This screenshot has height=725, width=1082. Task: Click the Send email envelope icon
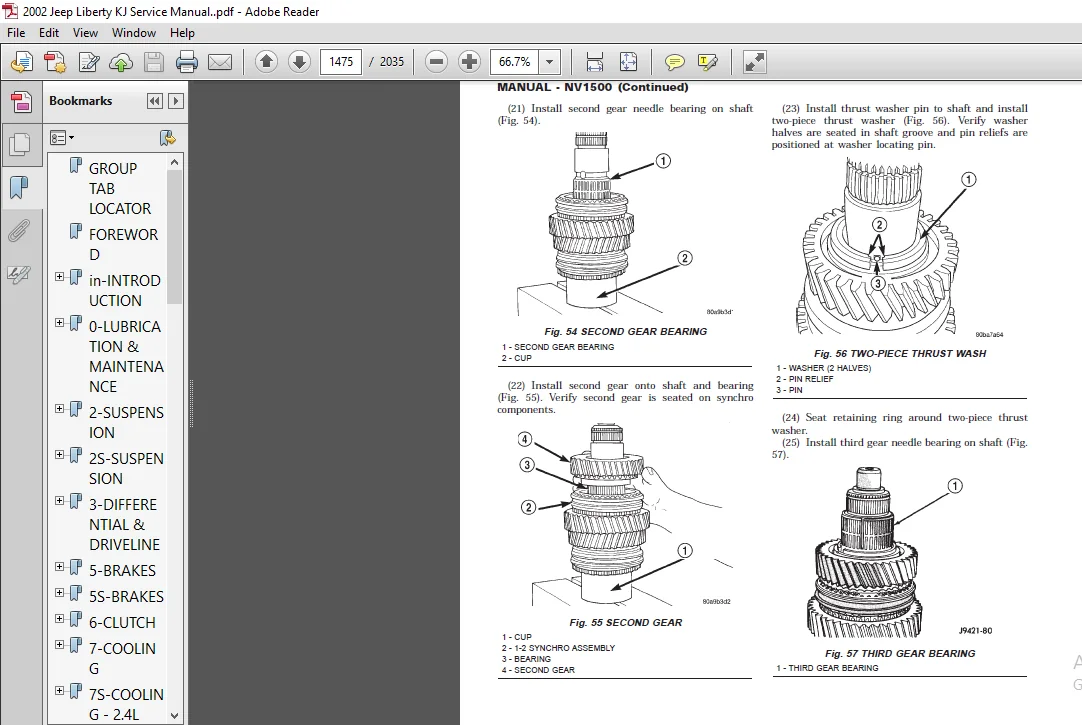pos(220,62)
